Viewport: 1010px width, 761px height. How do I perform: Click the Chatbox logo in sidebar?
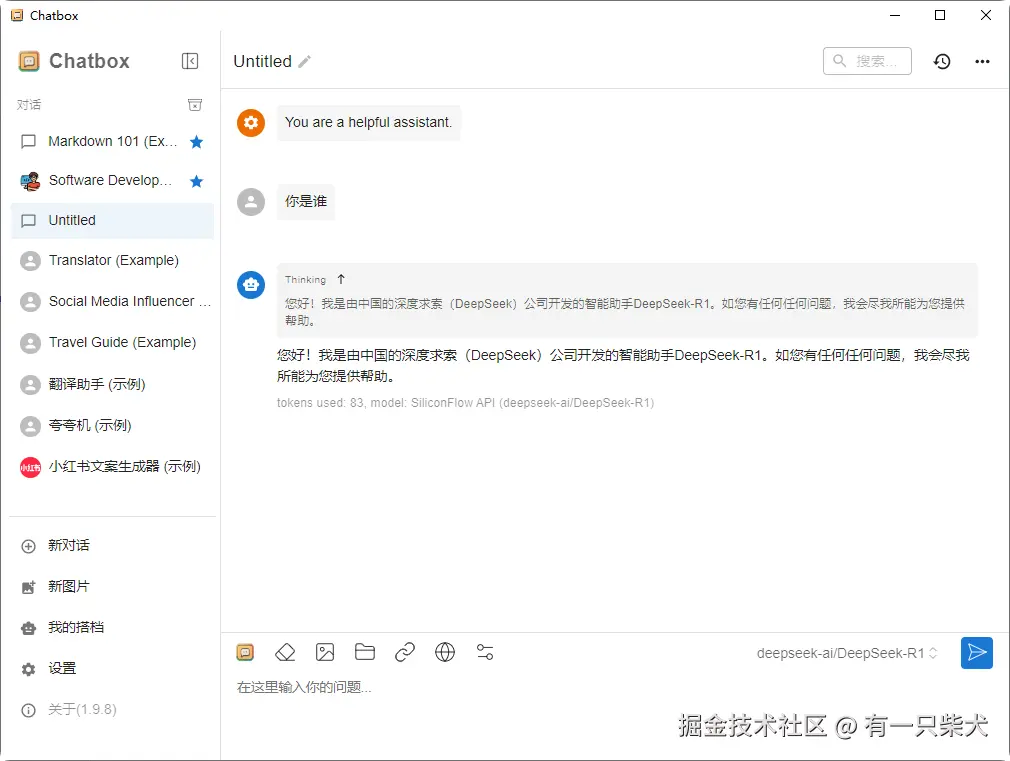[x=29, y=61]
